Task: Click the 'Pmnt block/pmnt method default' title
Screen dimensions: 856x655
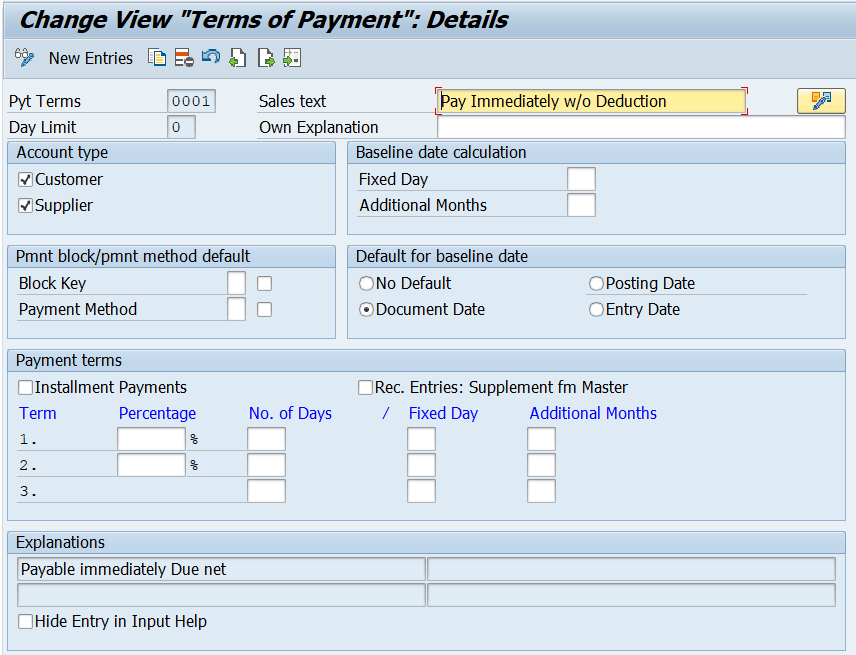Action: click(x=133, y=256)
